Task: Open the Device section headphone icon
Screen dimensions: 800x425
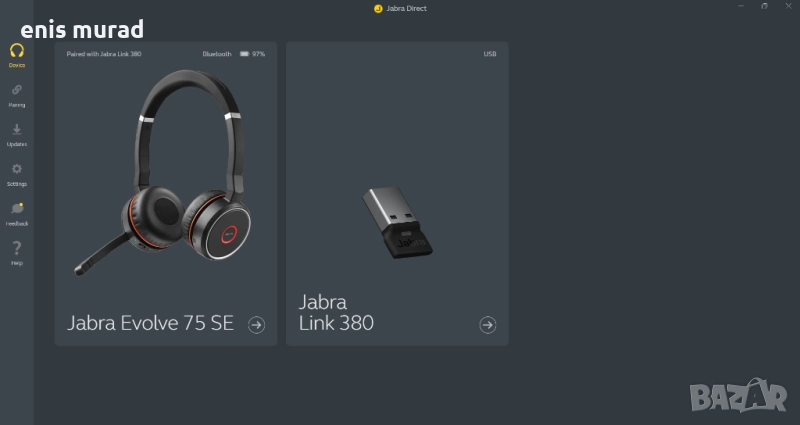Action: click(17, 51)
